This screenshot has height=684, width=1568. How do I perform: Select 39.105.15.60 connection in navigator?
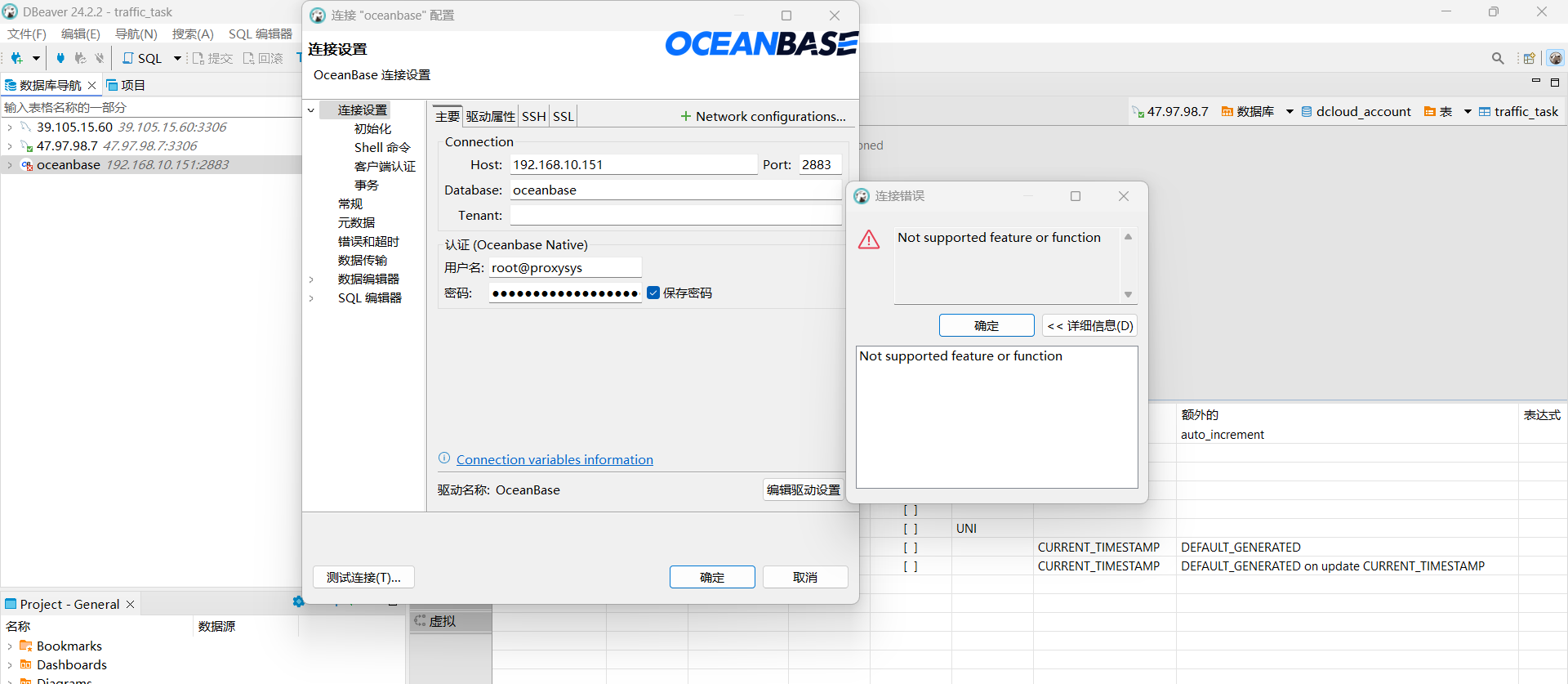tap(131, 127)
